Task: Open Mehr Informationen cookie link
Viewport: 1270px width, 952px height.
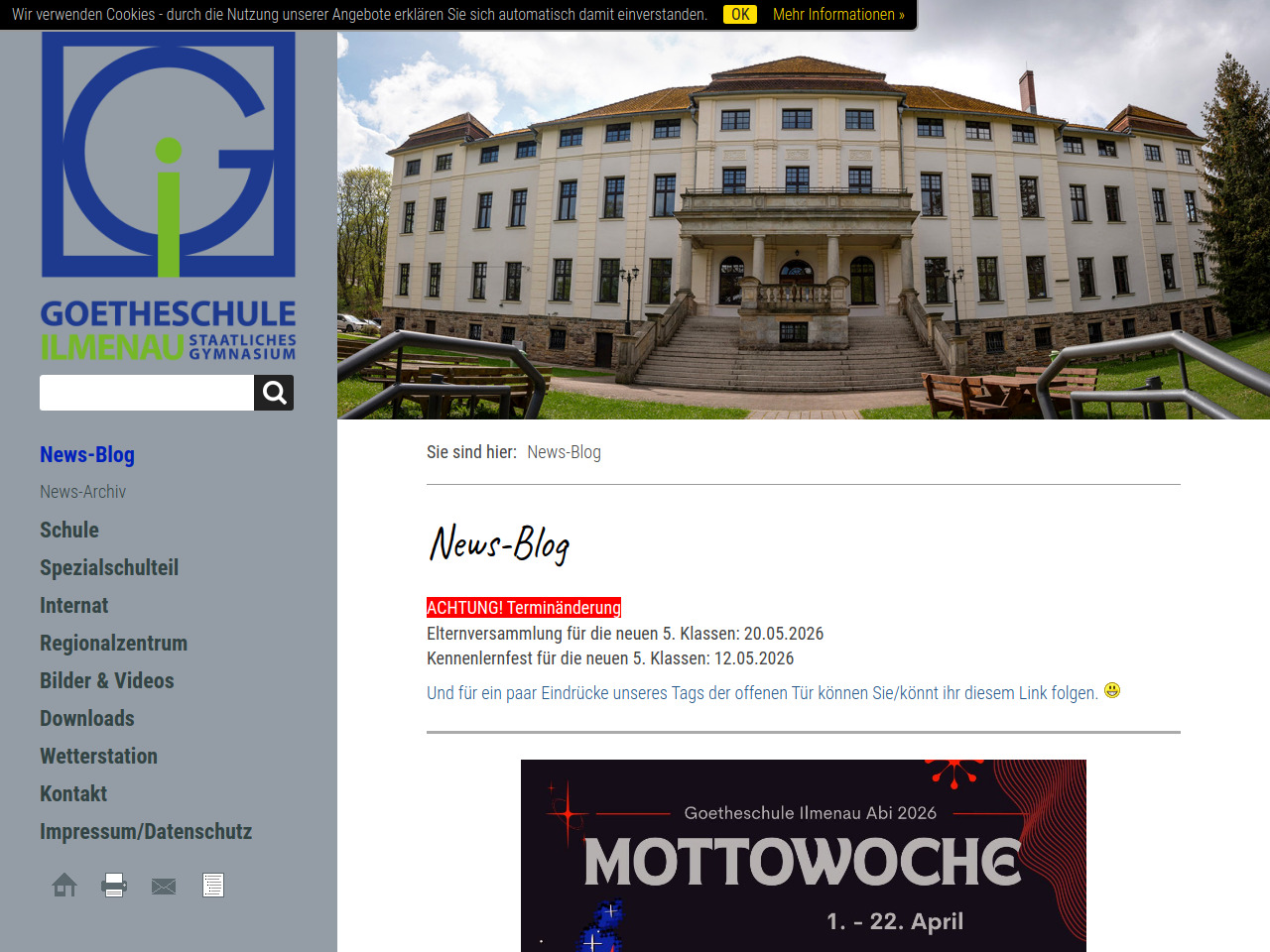Action: (838, 14)
